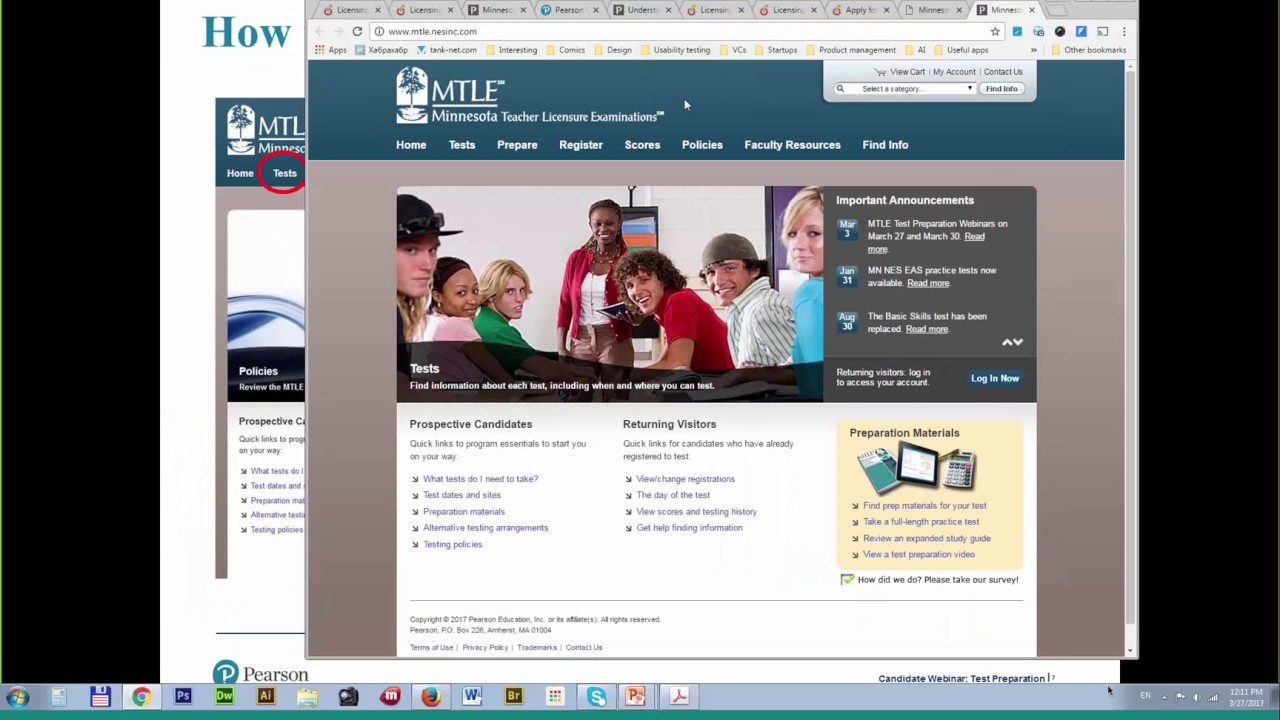1280x720 pixels.
Task: Click the system clock in the tray
Action: pos(1246,697)
